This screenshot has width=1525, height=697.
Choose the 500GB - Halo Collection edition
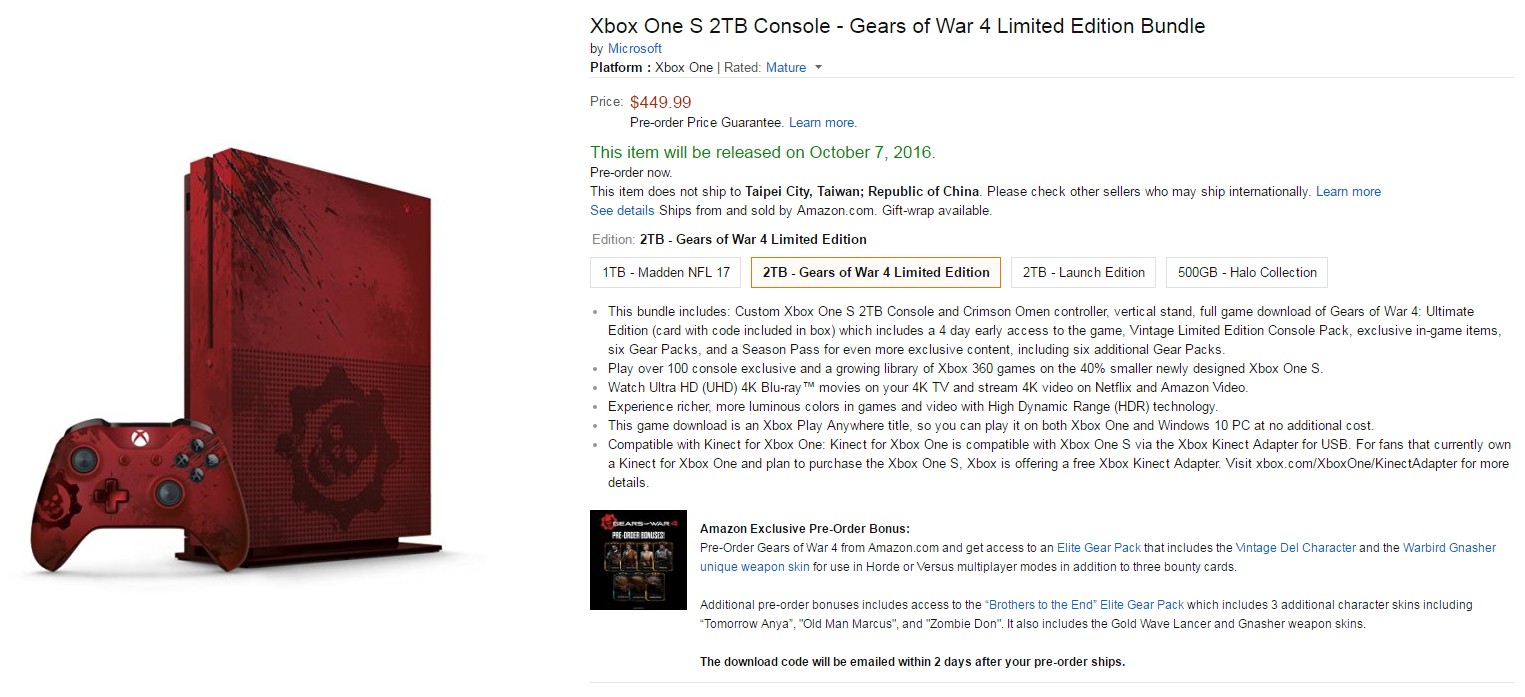(x=1247, y=272)
